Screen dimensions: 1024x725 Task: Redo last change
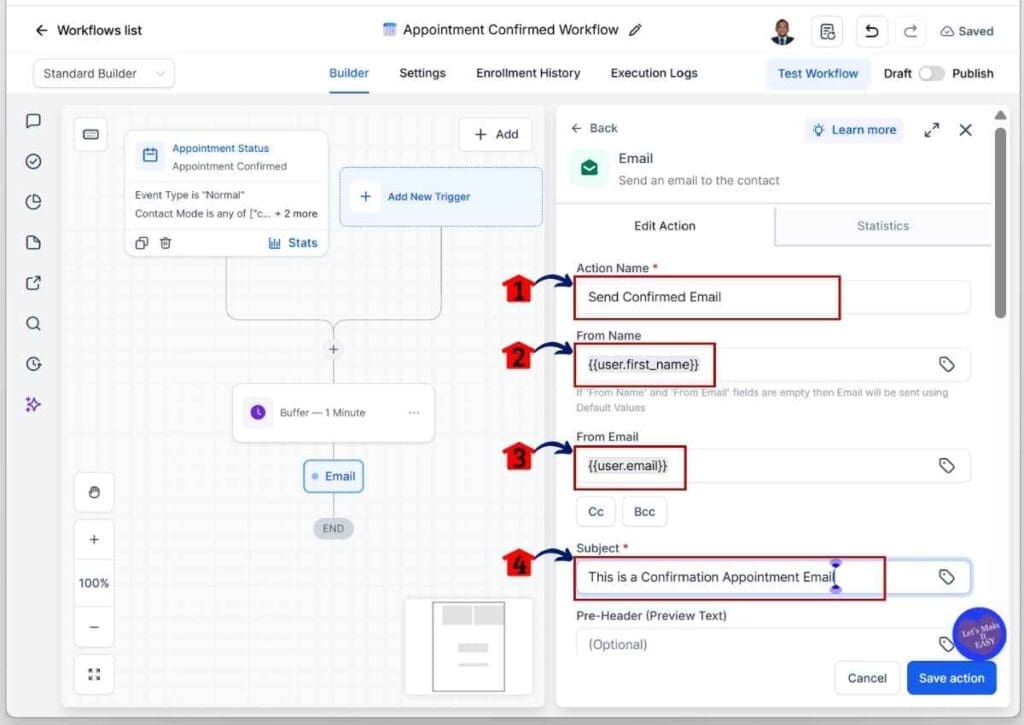point(910,31)
